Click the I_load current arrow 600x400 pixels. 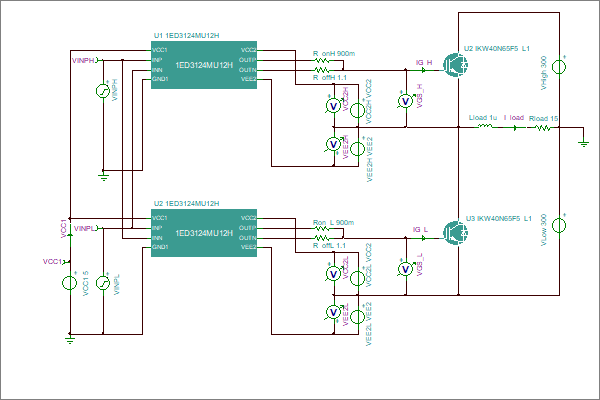pyautogui.click(x=514, y=127)
